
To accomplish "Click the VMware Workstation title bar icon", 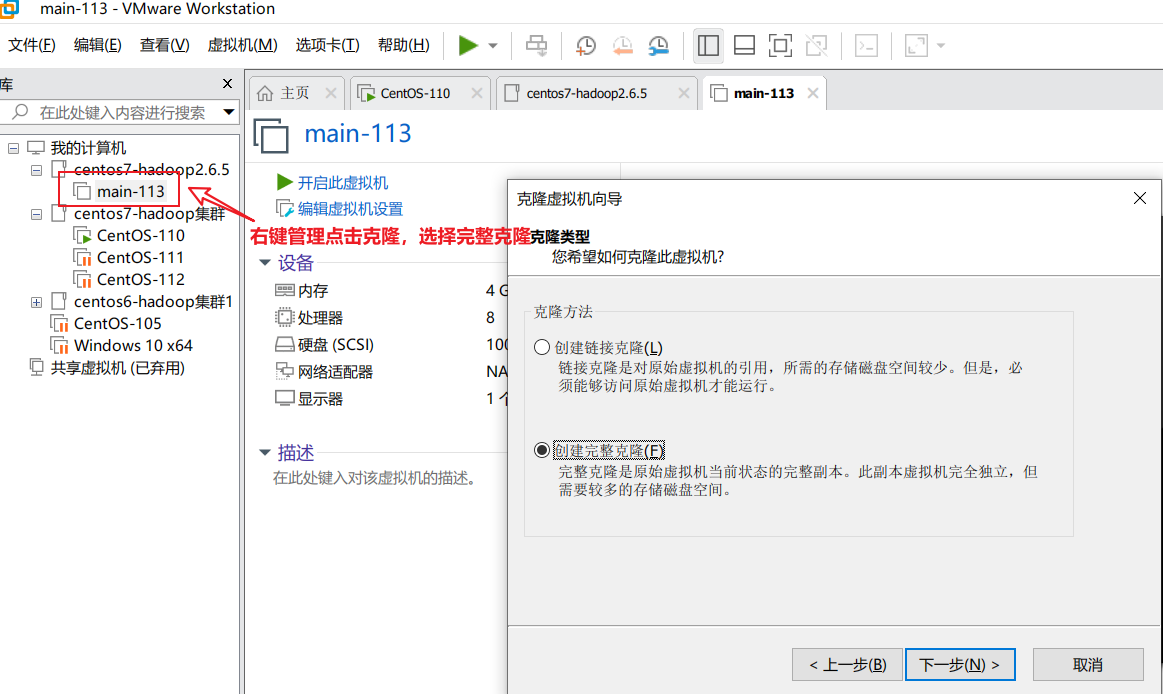I will (9, 9).
